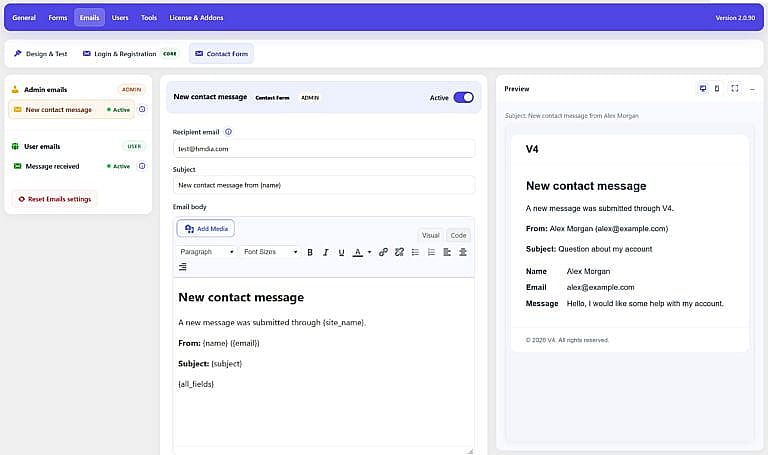Click the From: {name} line in body
This screenshot has width=768, height=455.
coord(219,343)
